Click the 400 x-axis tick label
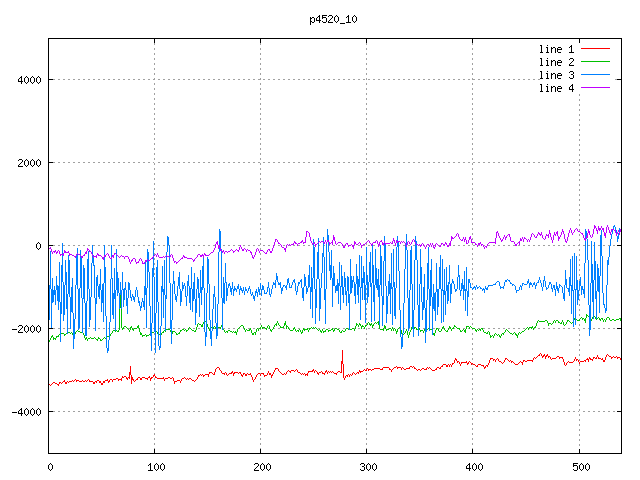Viewport: 640px width, 480px height. pos(473,466)
